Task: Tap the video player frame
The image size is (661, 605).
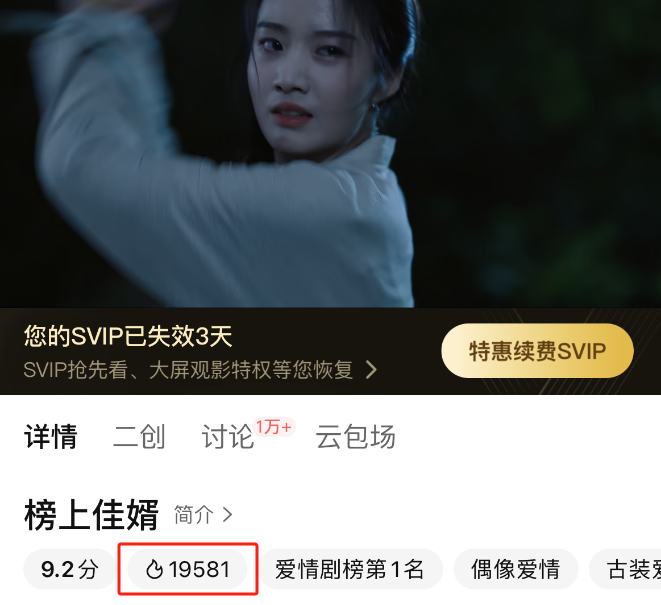Action: [330, 154]
